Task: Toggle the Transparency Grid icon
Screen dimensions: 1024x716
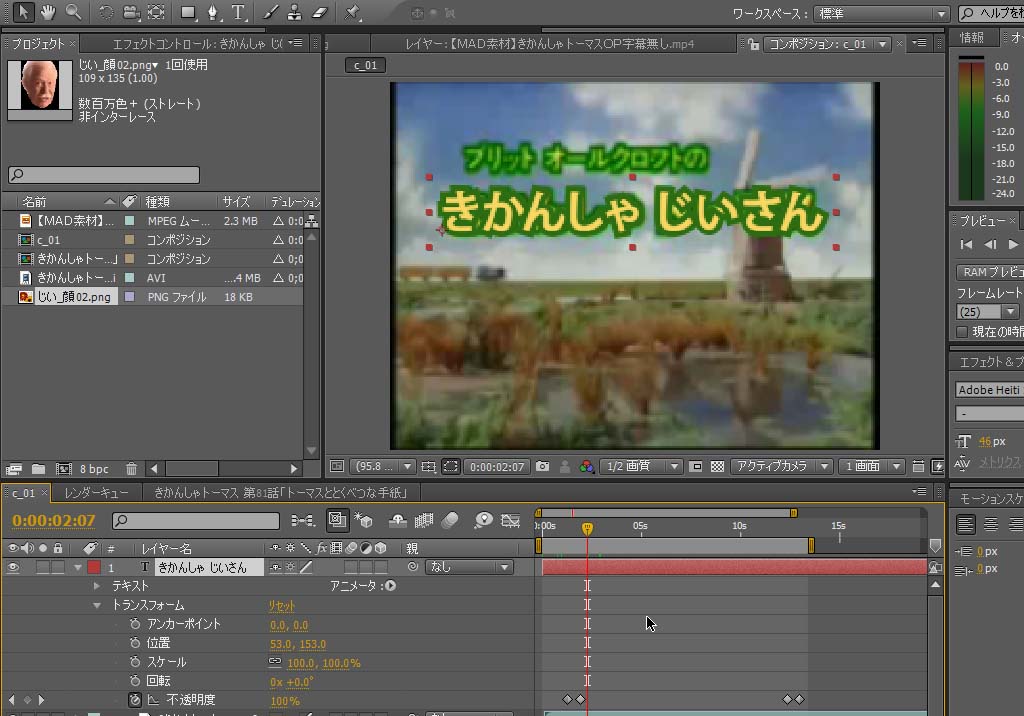Action: [x=717, y=466]
